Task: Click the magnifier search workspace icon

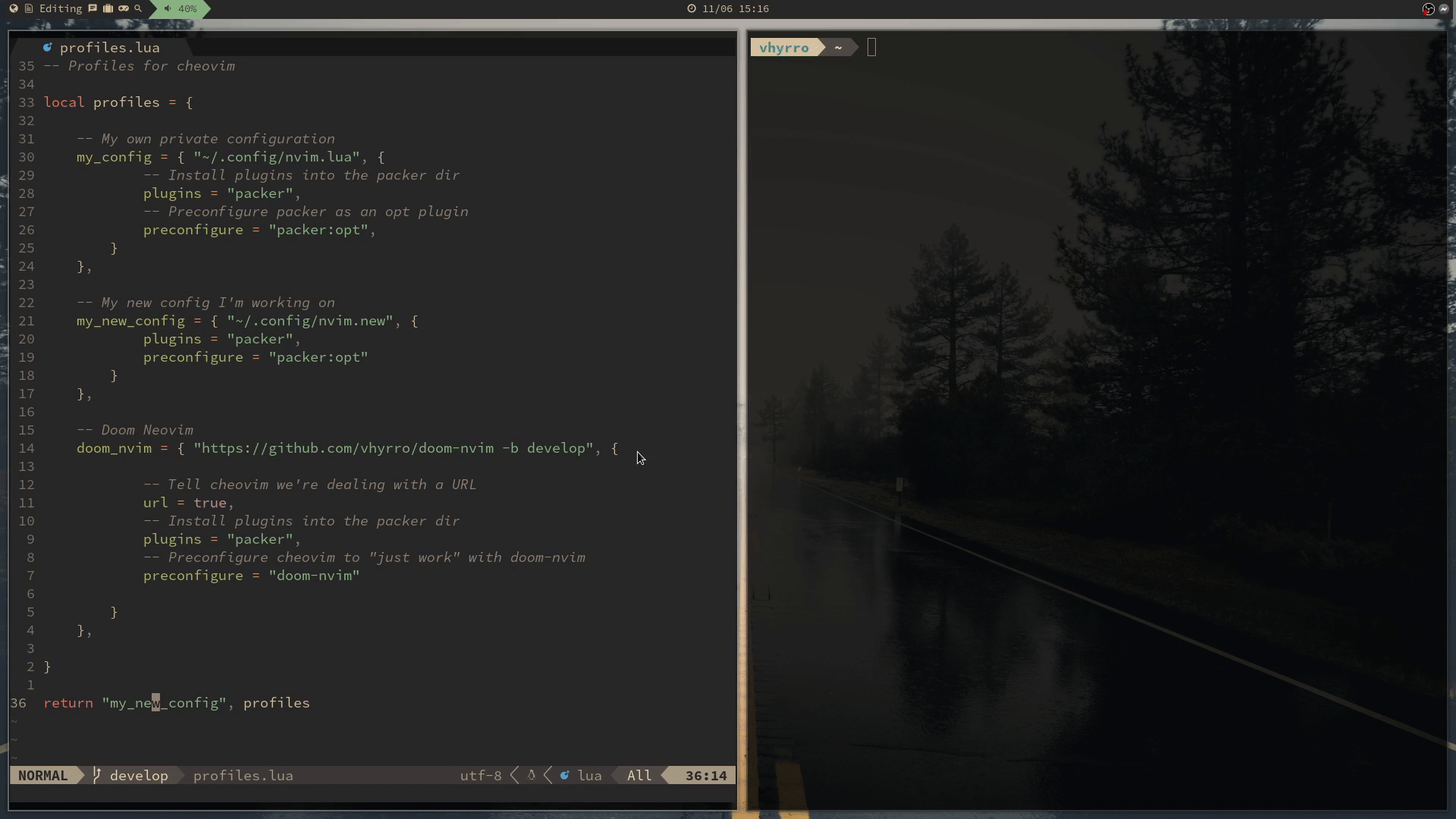Action: [x=138, y=8]
